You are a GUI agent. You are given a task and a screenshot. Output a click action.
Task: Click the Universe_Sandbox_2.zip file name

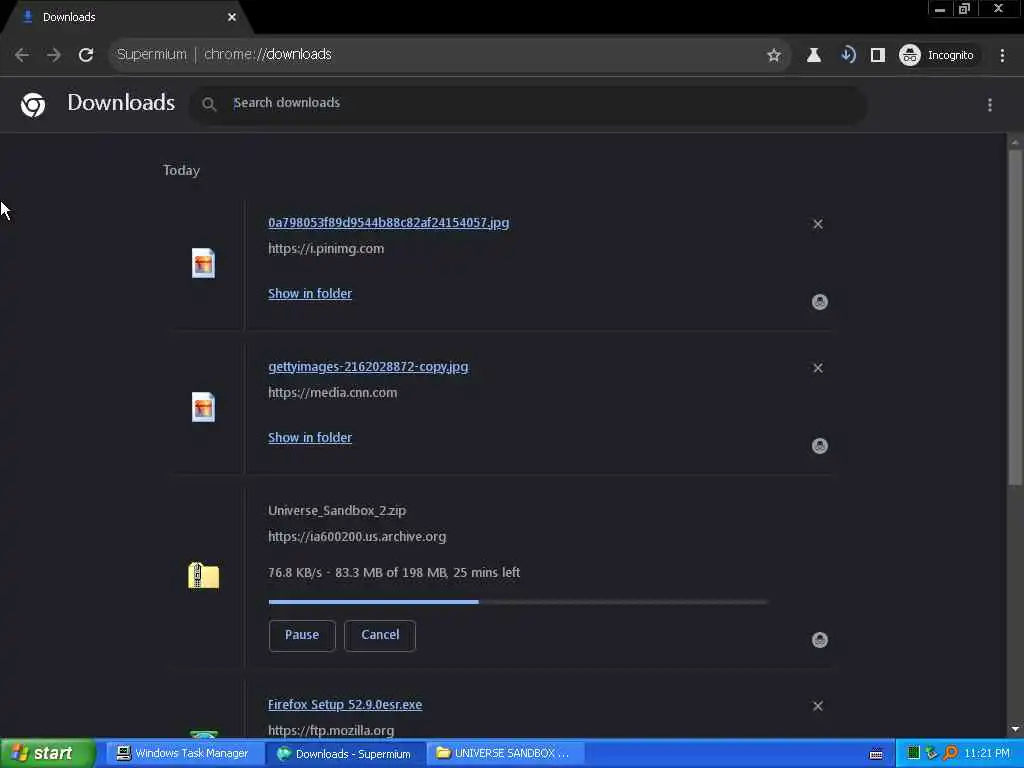click(337, 511)
